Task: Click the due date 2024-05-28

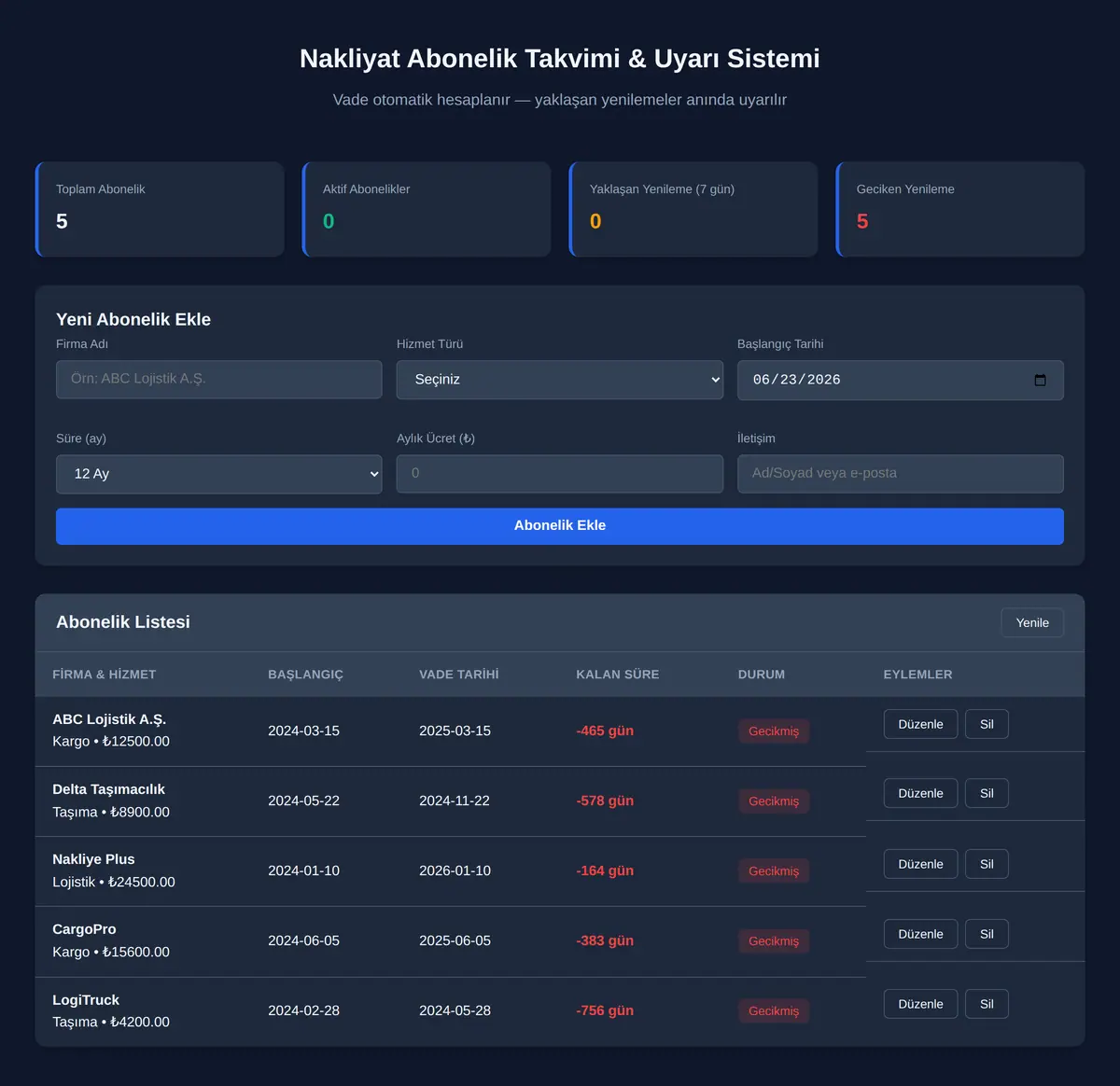Action: (455, 1011)
